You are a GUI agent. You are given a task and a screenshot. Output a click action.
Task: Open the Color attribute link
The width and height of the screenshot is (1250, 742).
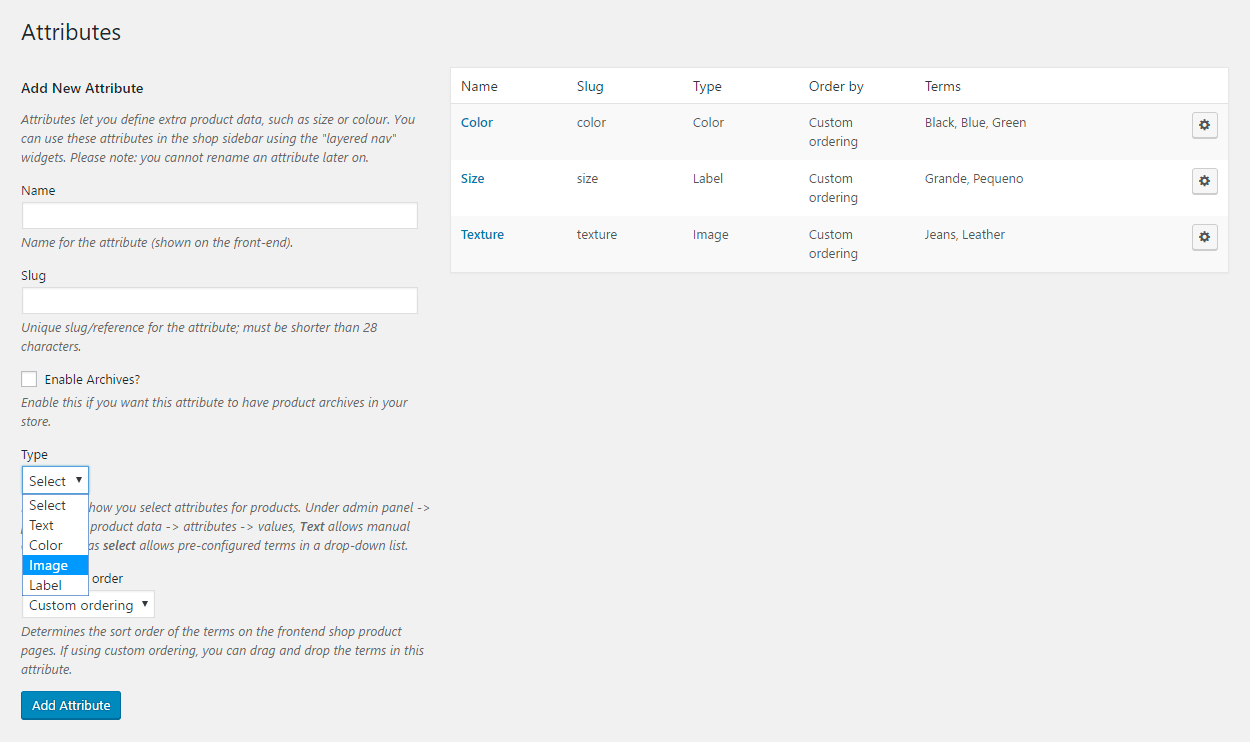(477, 123)
